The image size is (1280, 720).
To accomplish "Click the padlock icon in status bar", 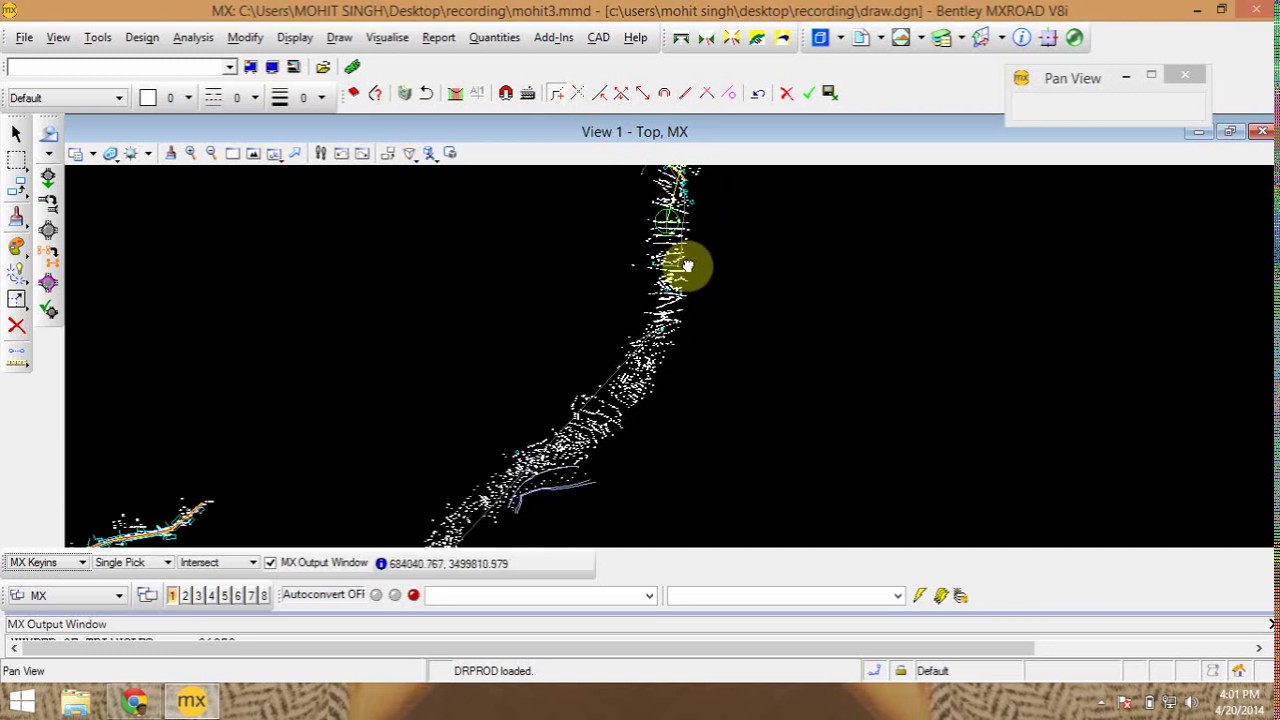I will pos(900,671).
